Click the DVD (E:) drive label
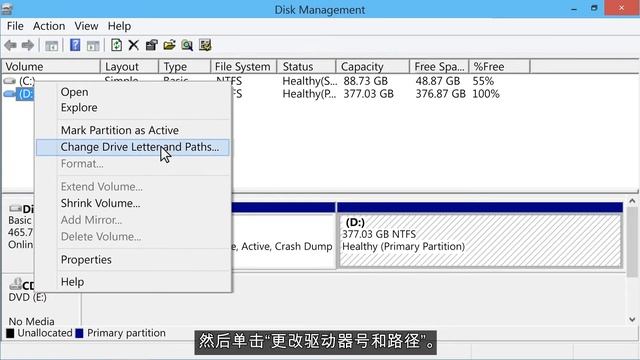Screen dimensions: 640x360 tap(27, 298)
